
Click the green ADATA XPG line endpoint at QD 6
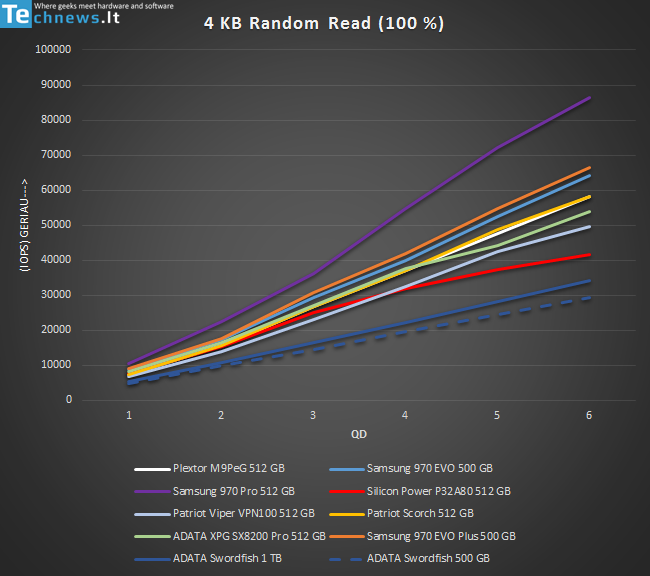589,211
